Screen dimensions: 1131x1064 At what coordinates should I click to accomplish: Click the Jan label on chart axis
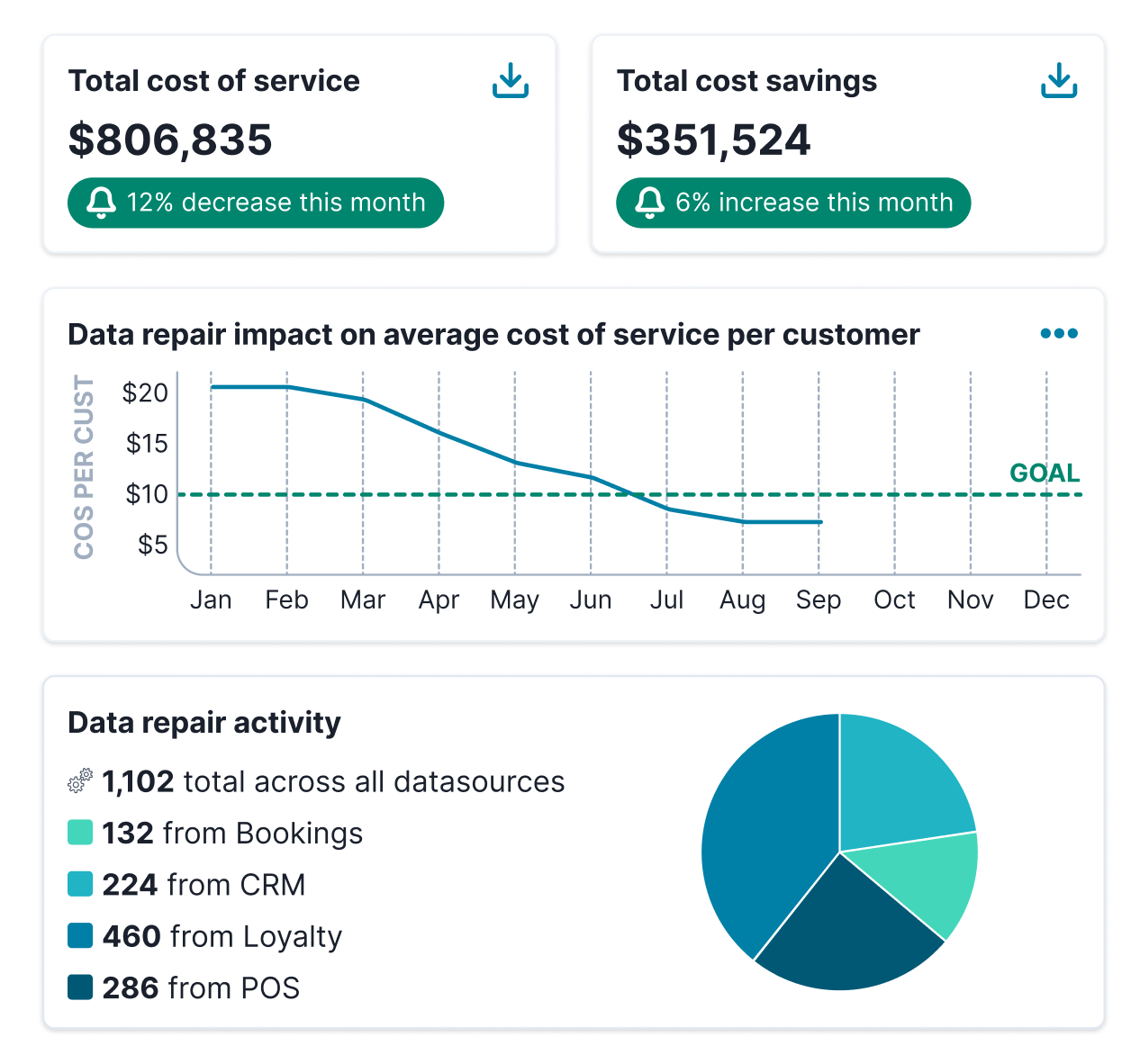coord(211,600)
